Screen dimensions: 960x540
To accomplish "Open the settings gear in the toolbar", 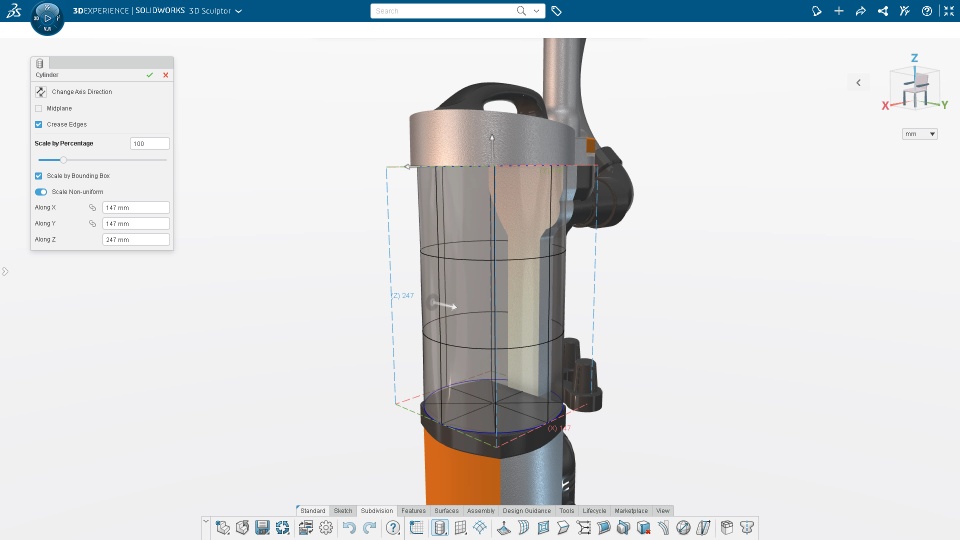I will pos(326,528).
